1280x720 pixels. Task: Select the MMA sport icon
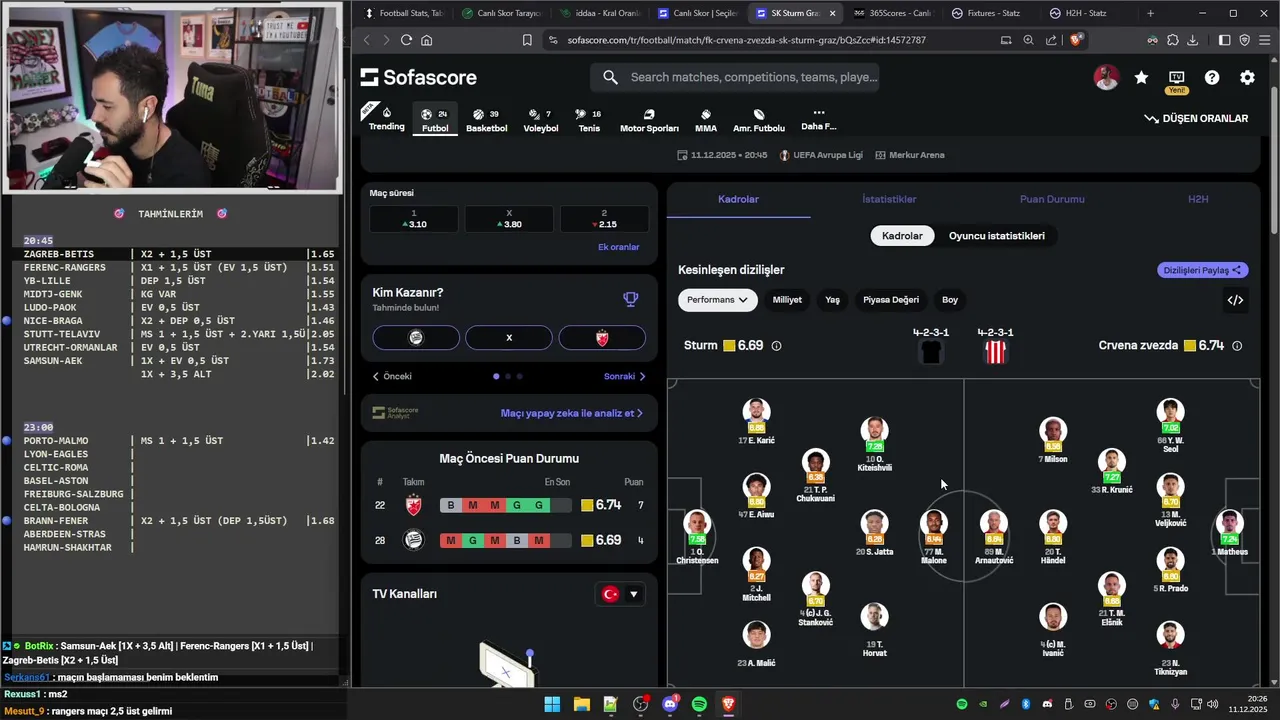pyautogui.click(x=706, y=120)
